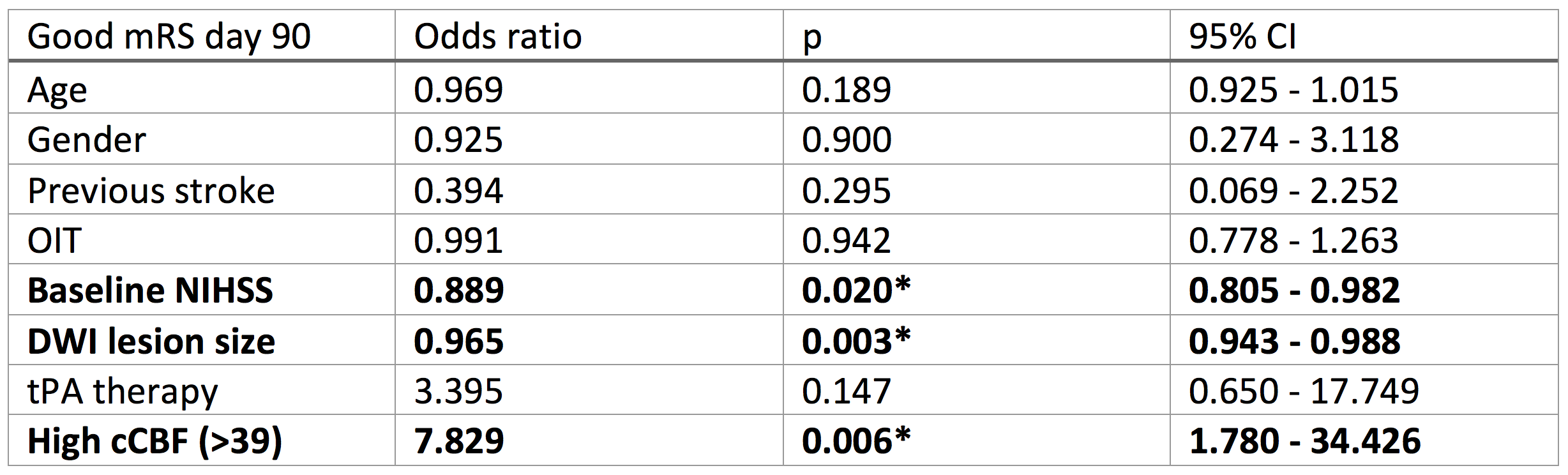Click the p-value 0.942 cell
Viewport: 1568px width, 475px height.
click(x=846, y=241)
